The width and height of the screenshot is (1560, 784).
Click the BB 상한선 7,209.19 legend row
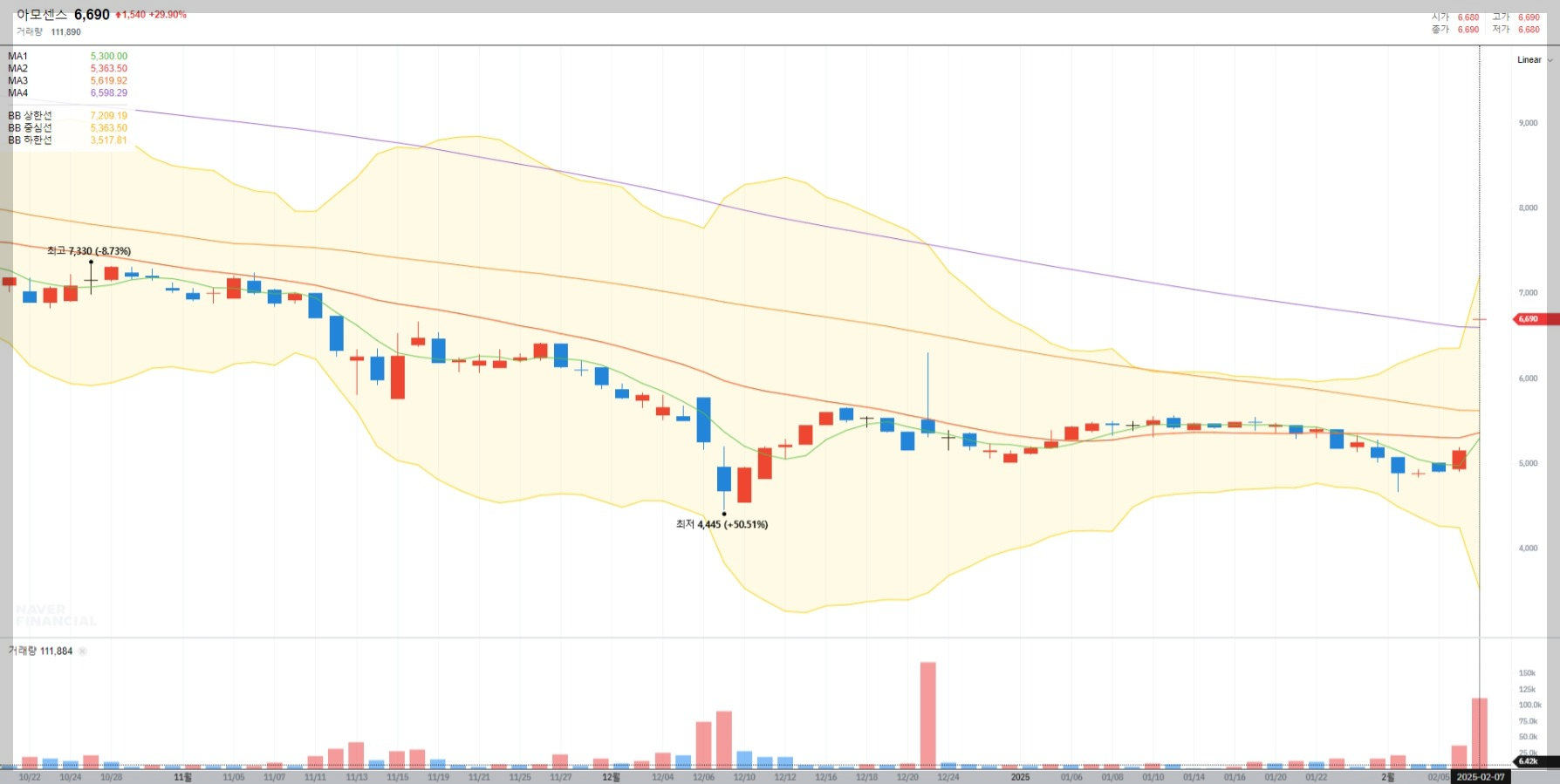click(x=67, y=115)
